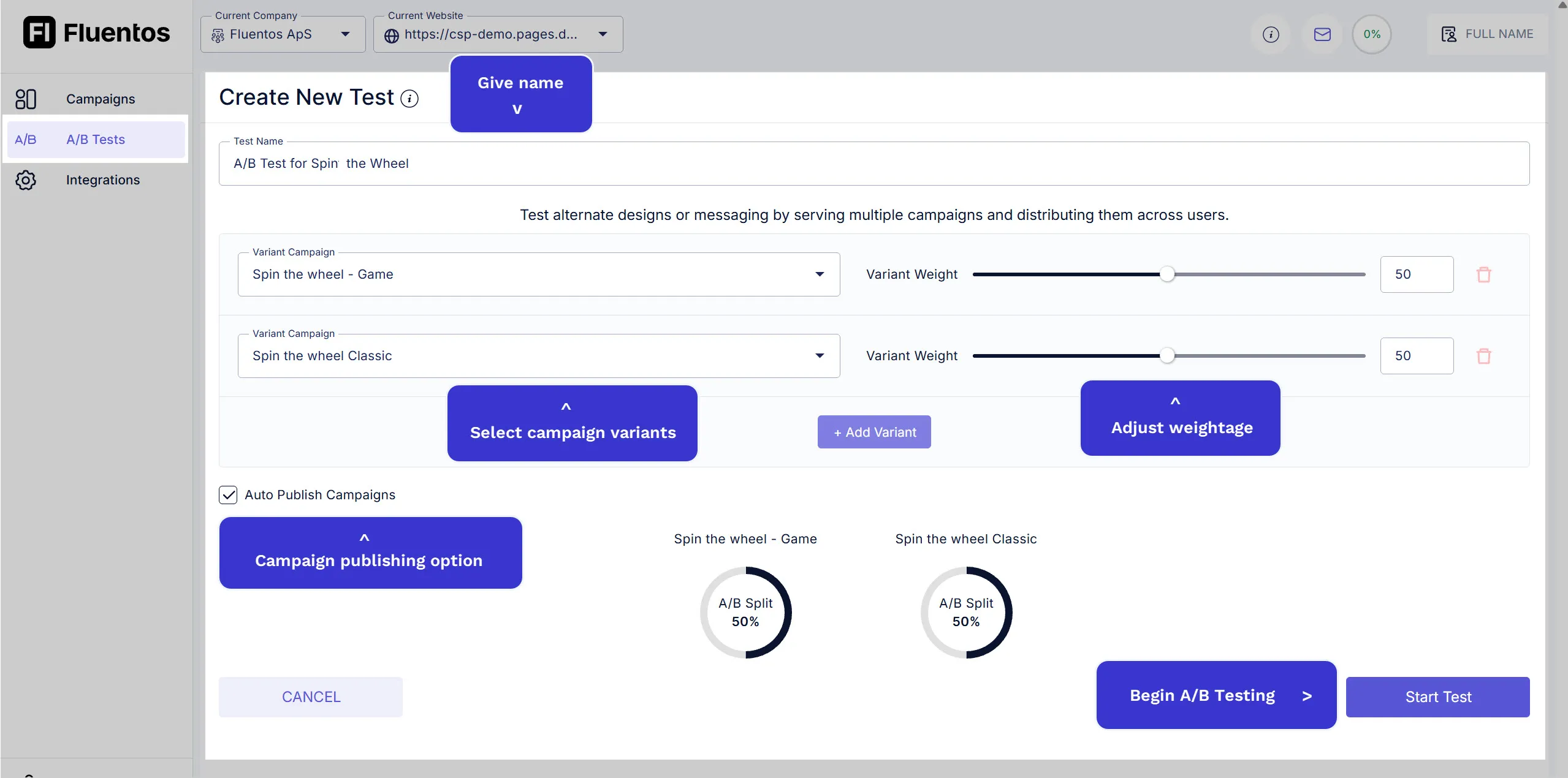Select the A/B Tests navigation item

(x=96, y=139)
